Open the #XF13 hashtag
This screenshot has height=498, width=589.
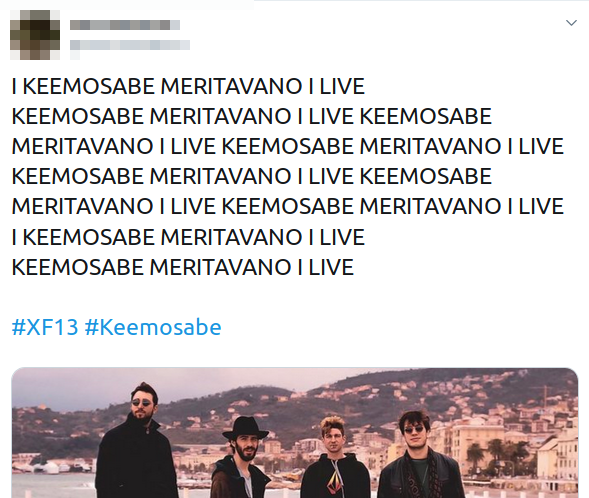45,327
